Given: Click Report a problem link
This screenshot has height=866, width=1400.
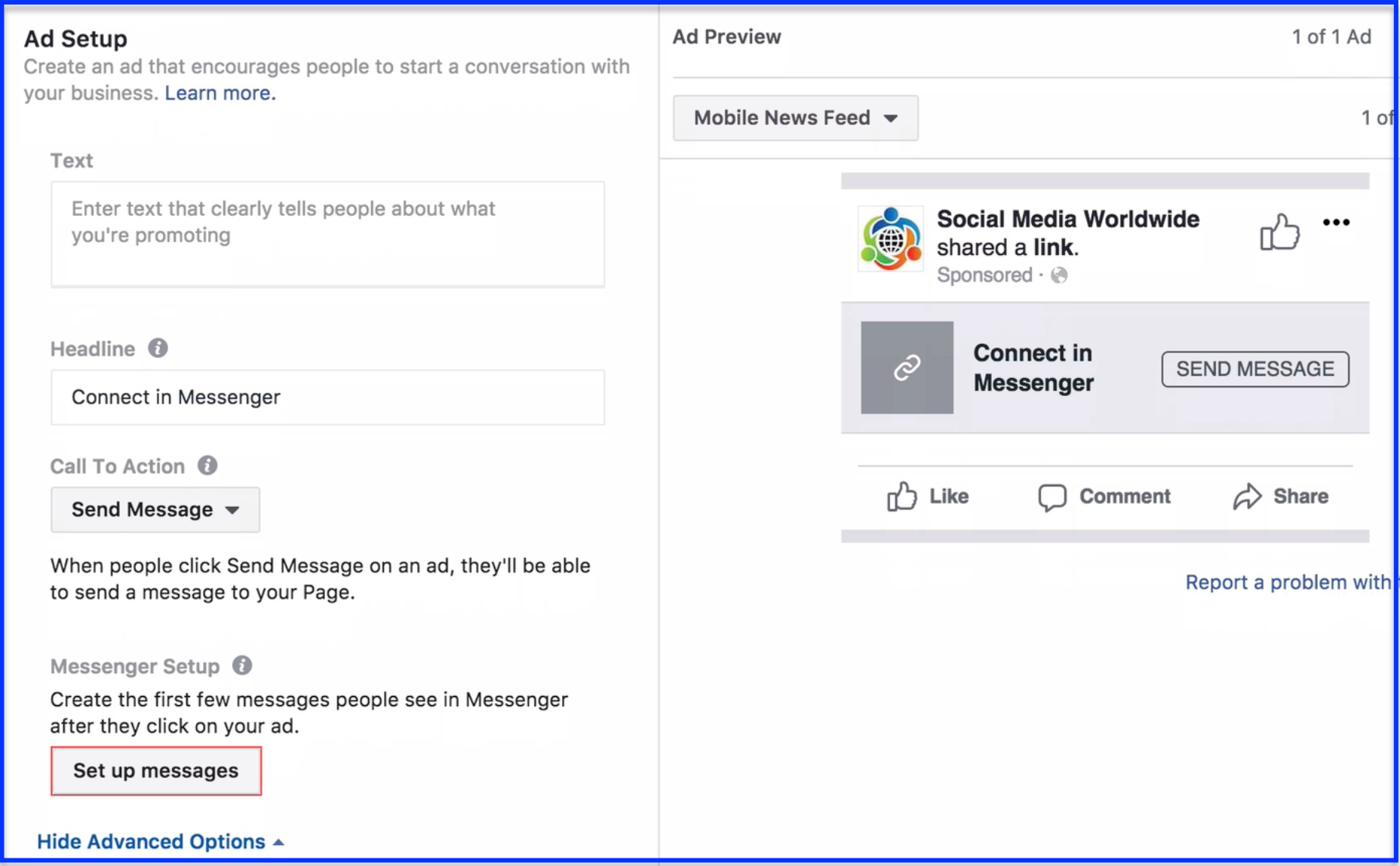Looking at the screenshot, I should point(1290,582).
